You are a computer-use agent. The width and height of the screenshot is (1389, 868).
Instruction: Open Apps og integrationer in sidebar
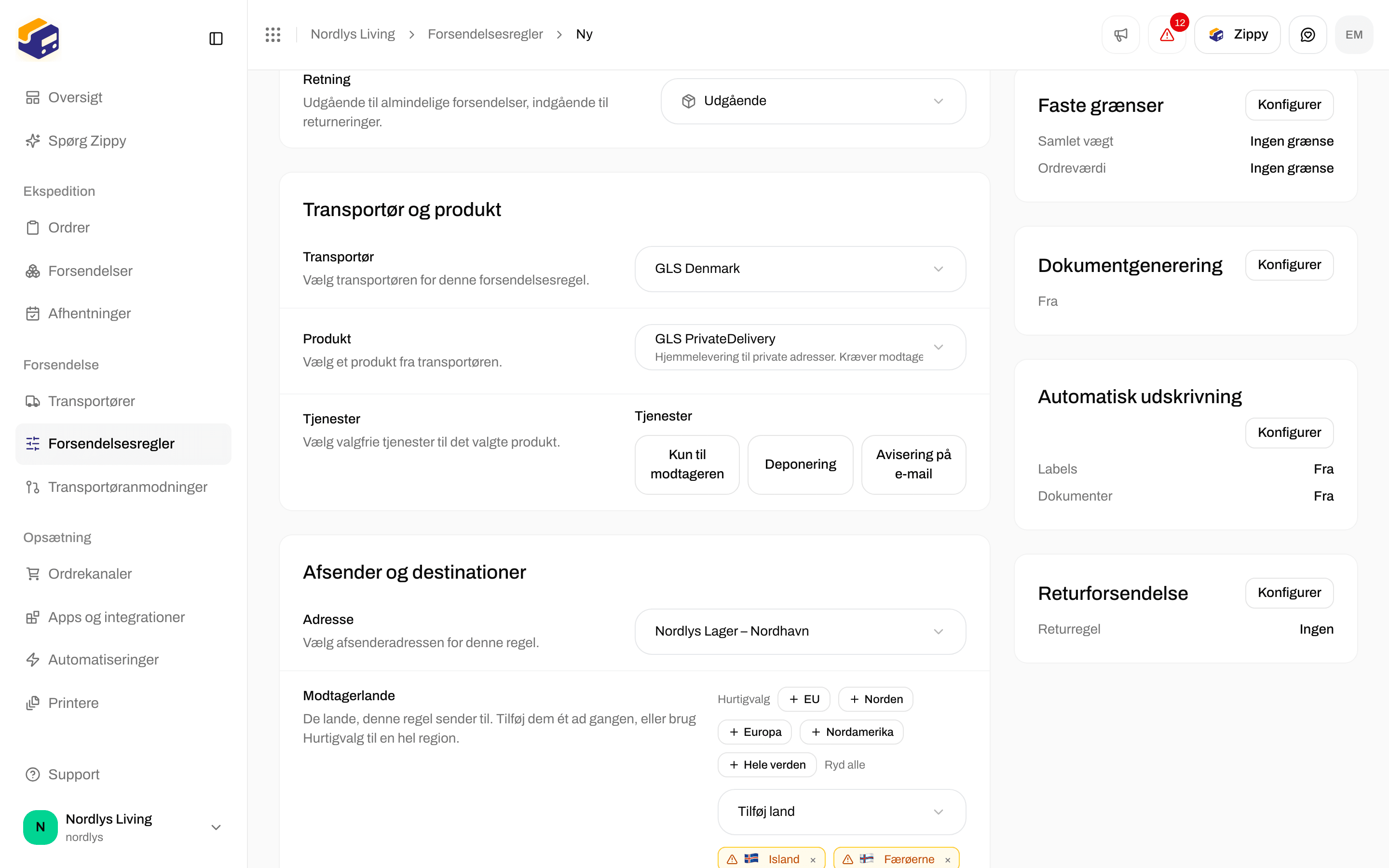[123, 617]
